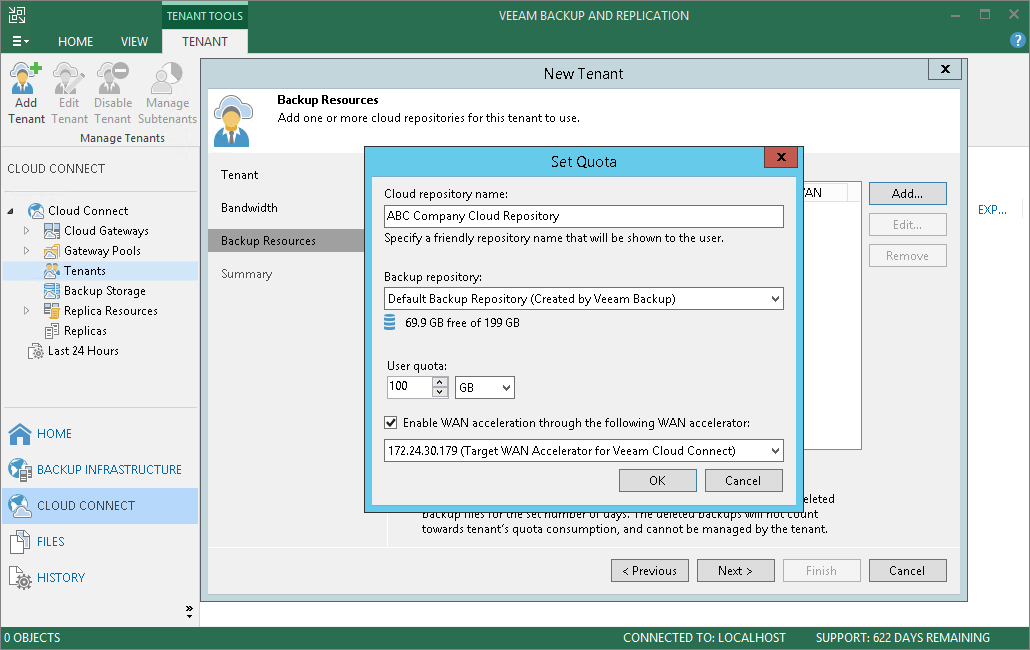The width and height of the screenshot is (1030, 650).
Task: Click the Finish wizard button
Action: point(821,571)
